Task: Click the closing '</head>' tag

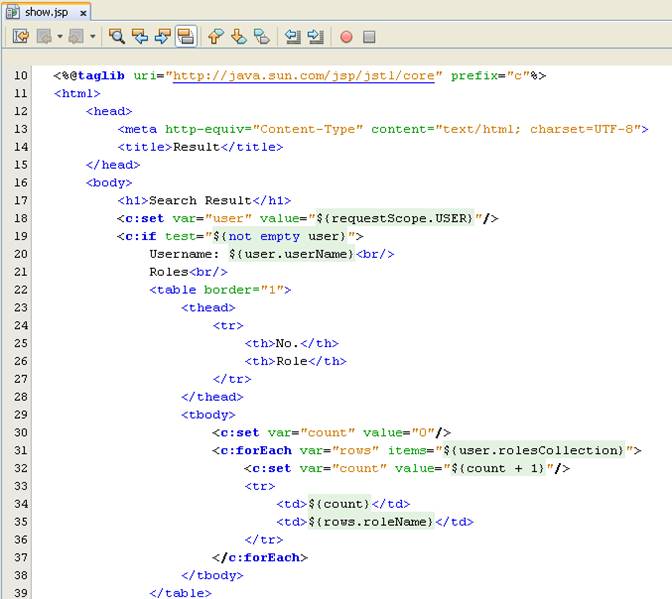Action: coord(113,165)
